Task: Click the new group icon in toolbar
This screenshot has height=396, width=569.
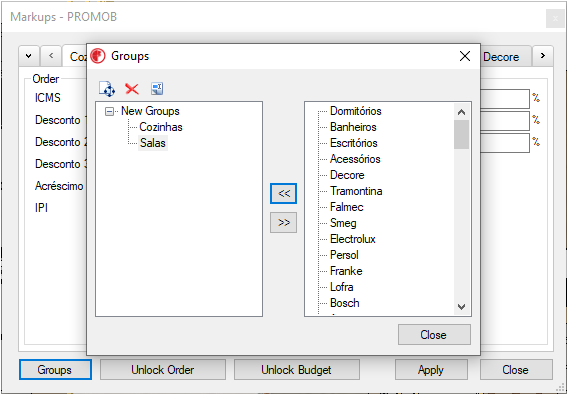Action: point(107,89)
